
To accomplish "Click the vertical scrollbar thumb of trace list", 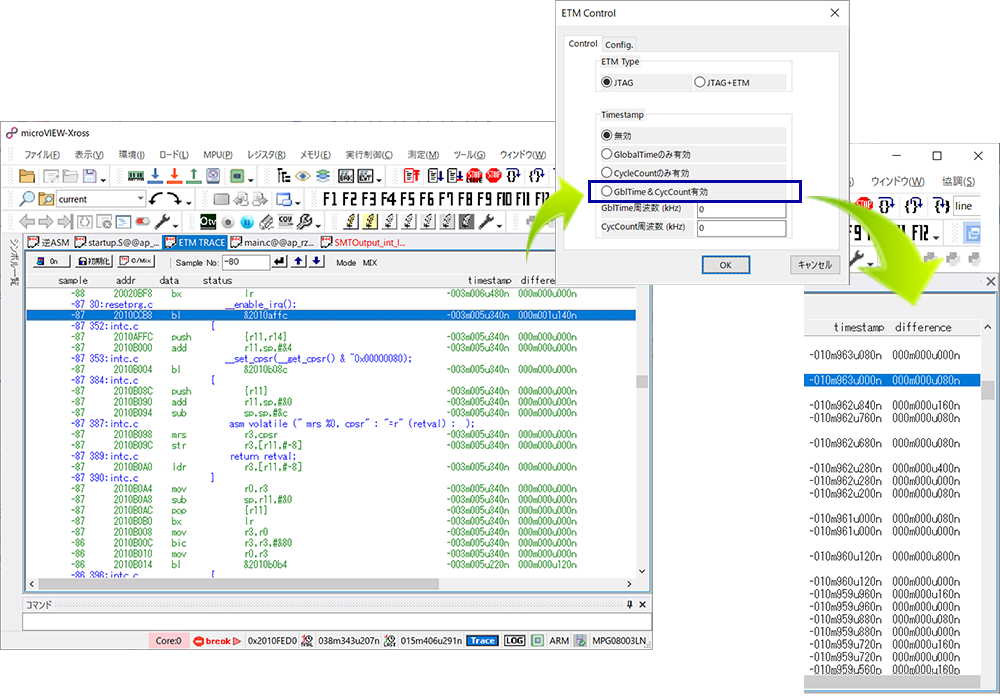I will [642, 382].
